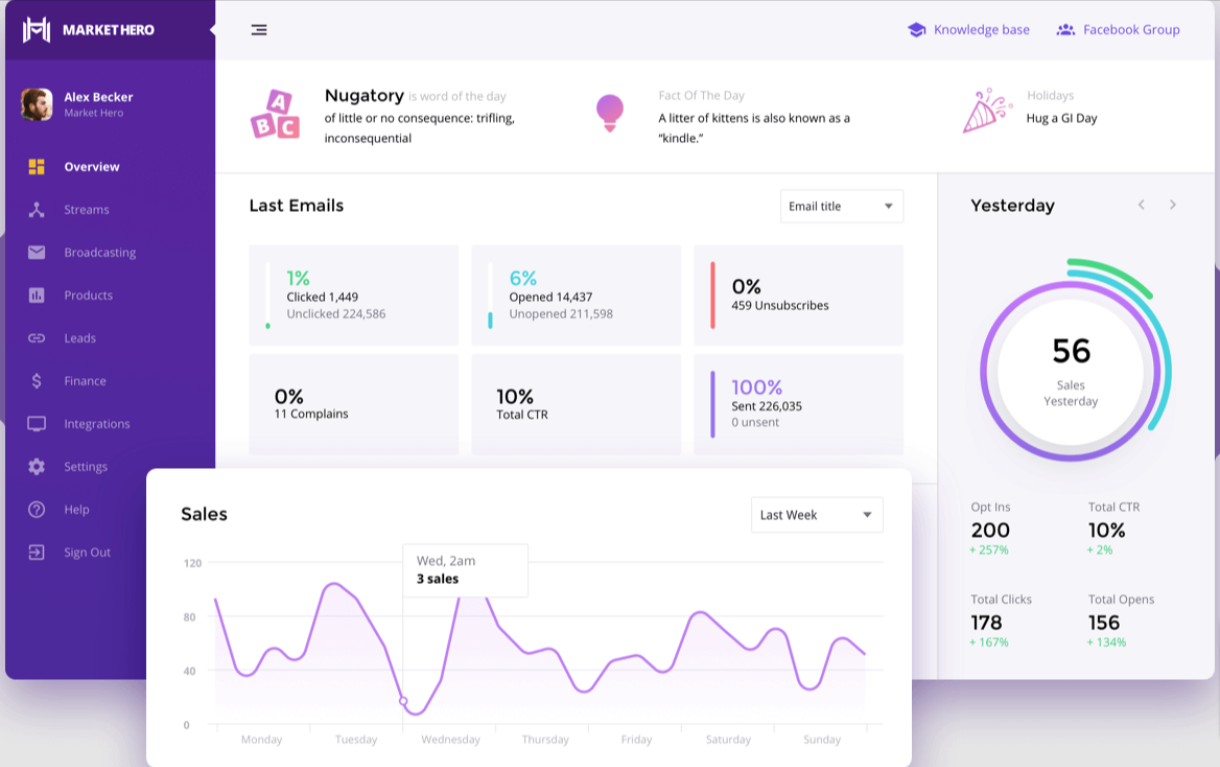Collapse the sidebar using the notch arrow

point(212,30)
